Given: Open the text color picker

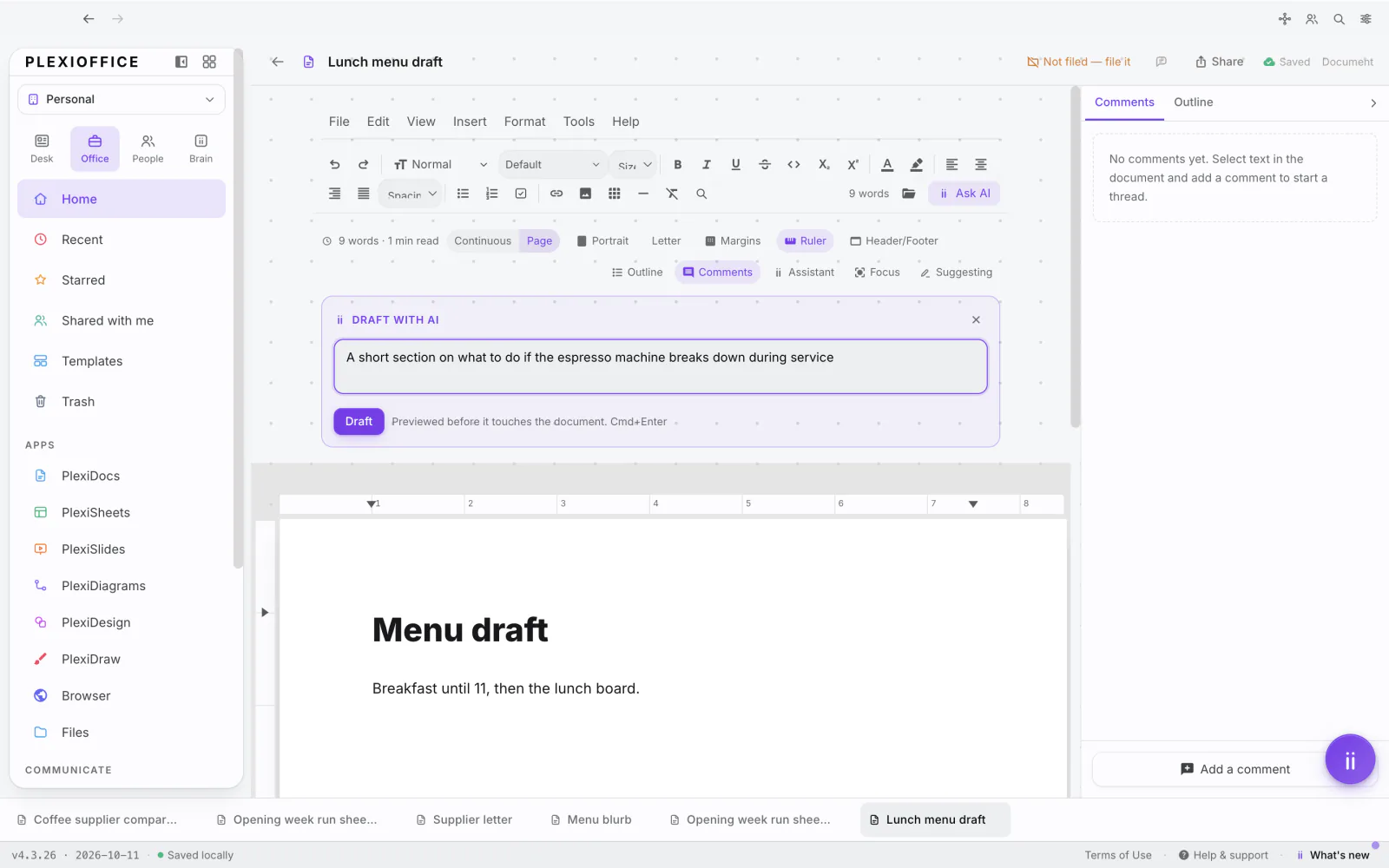Looking at the screenshot, I should [x=887, y=164].
